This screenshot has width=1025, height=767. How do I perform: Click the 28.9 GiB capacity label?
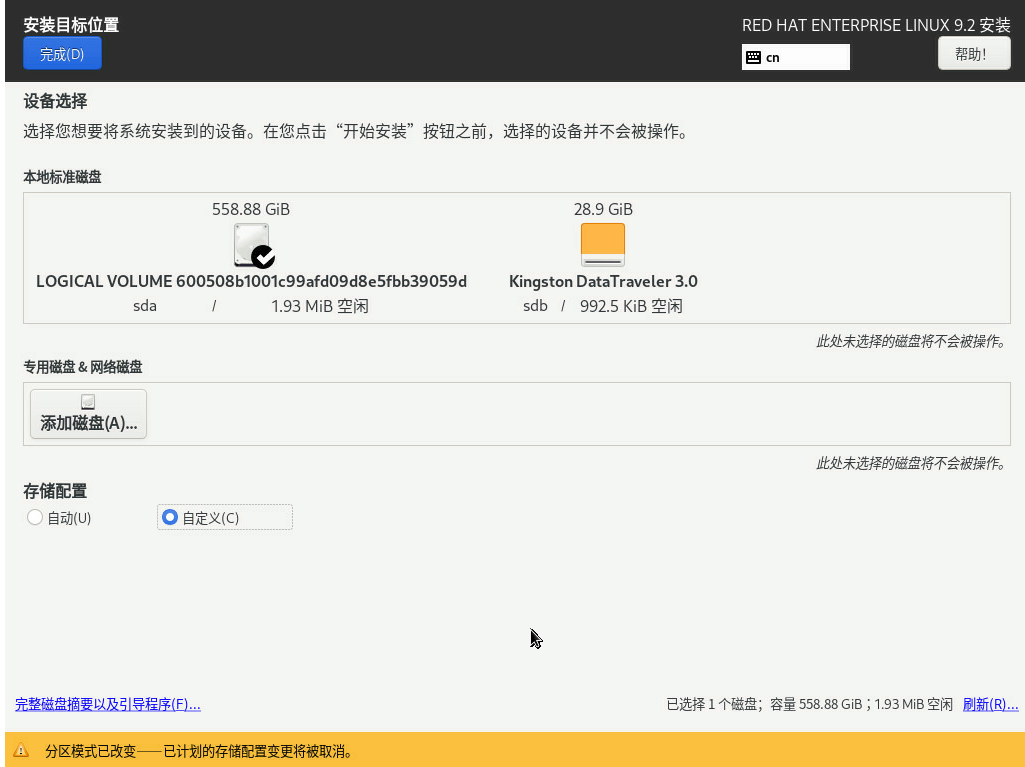603,209
